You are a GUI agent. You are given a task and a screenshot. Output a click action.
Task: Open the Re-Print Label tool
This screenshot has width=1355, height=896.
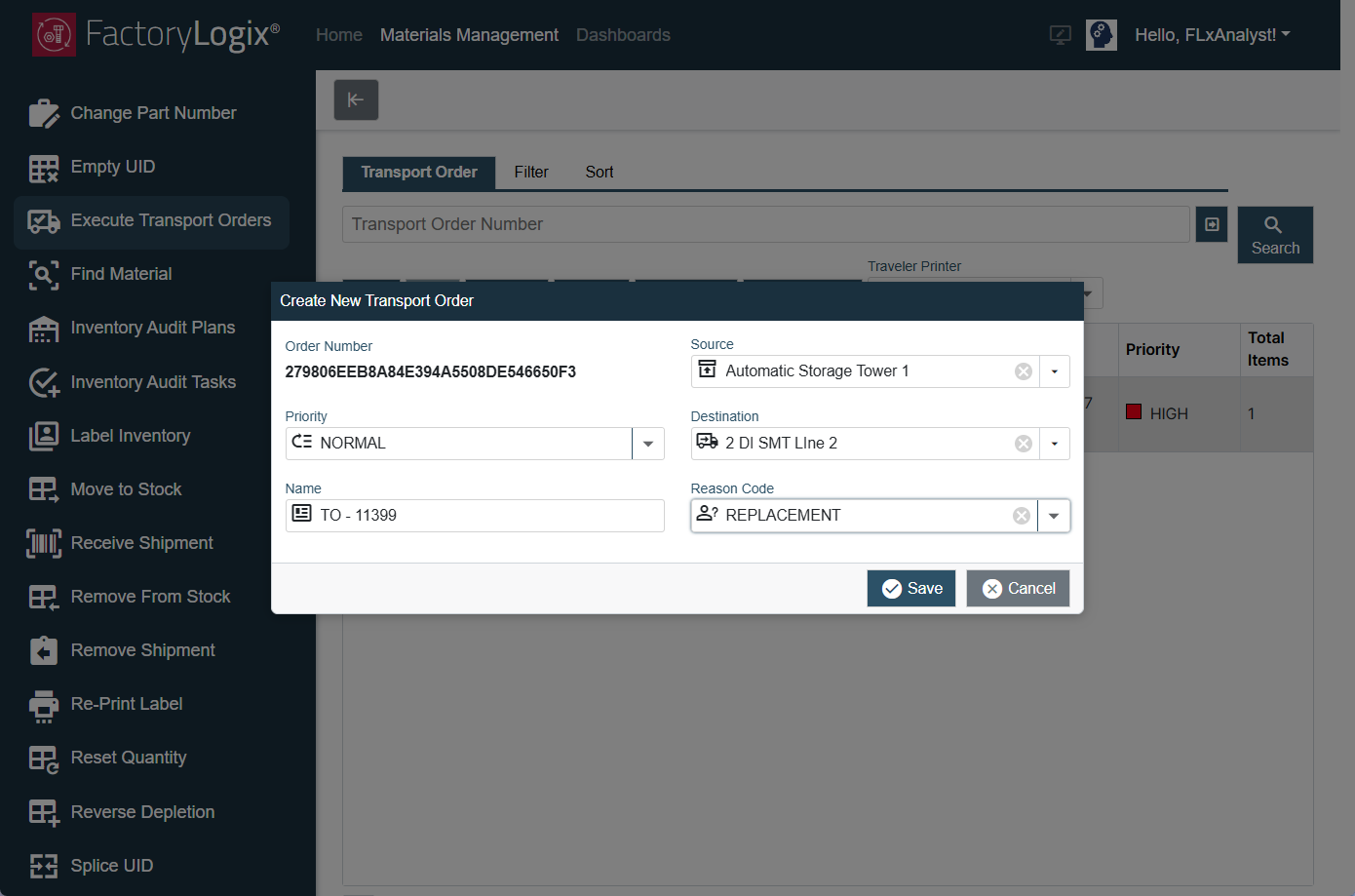click(x=44, y=704)
